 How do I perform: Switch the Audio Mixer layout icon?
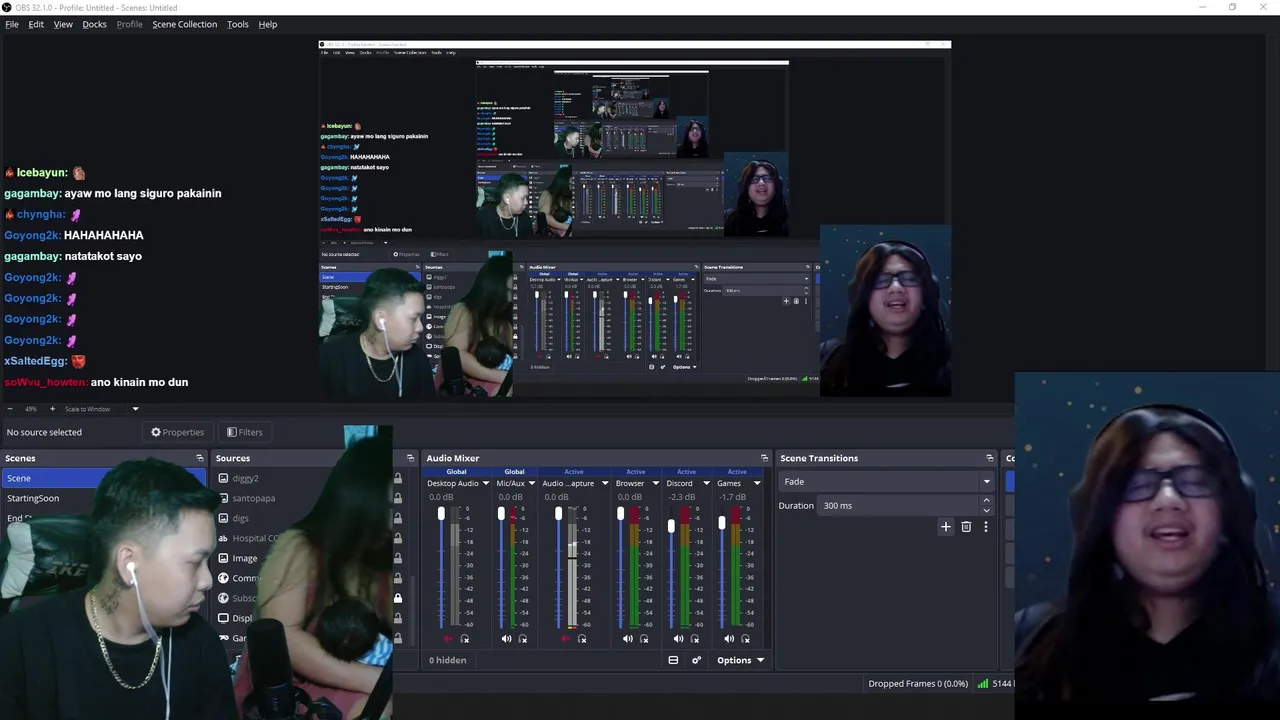[673, 660]
